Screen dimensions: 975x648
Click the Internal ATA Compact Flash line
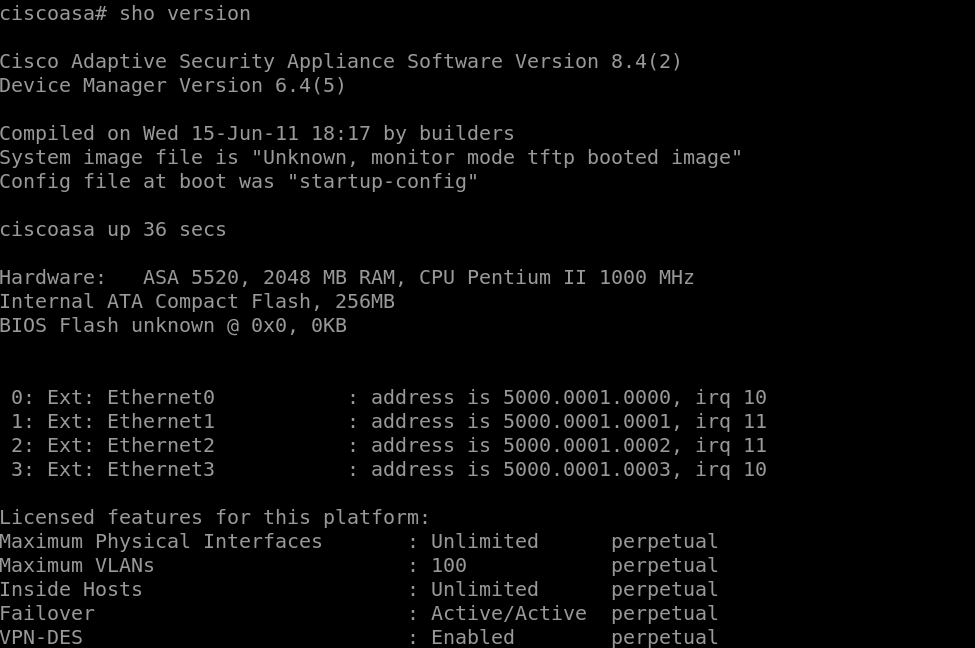click(197, 302)
